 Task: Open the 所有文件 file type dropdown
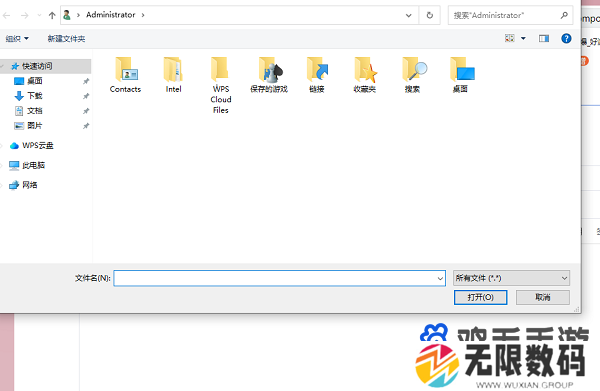511,278
